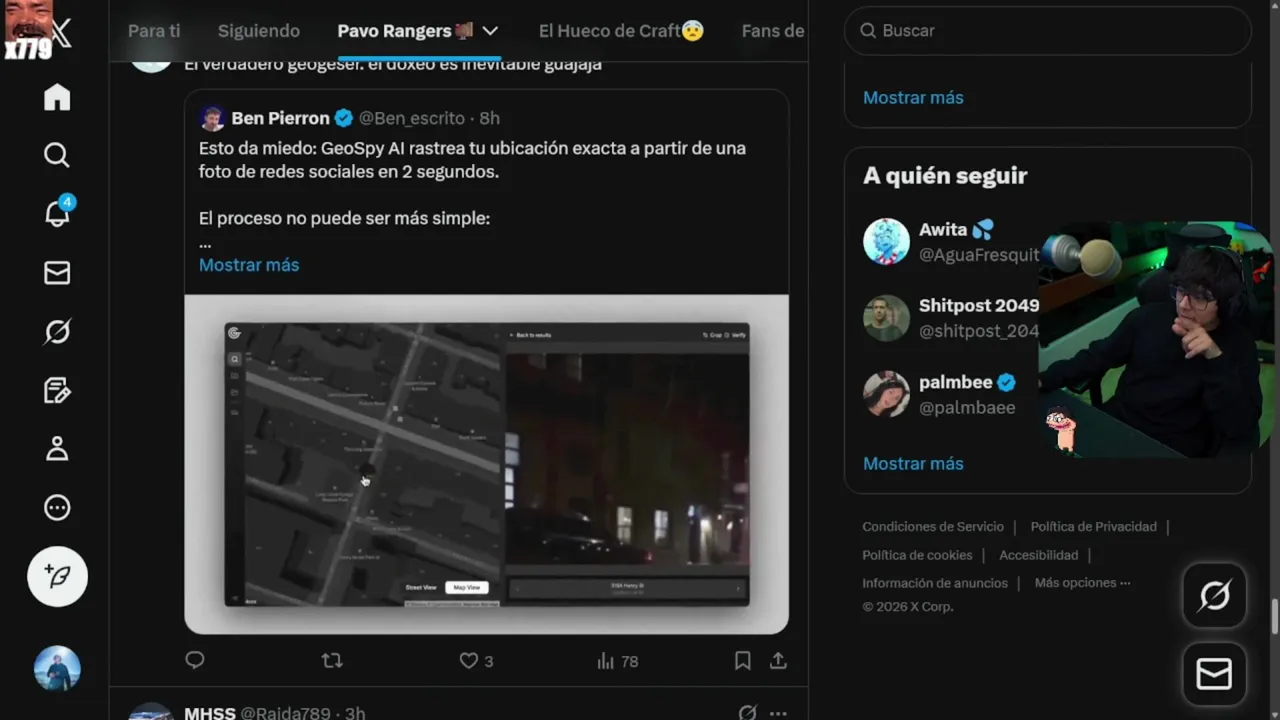This screenshot has height=720, width=1280.
Task: Open the notepad-with-pencil icon in sidebar
Action: pos(57,390)
